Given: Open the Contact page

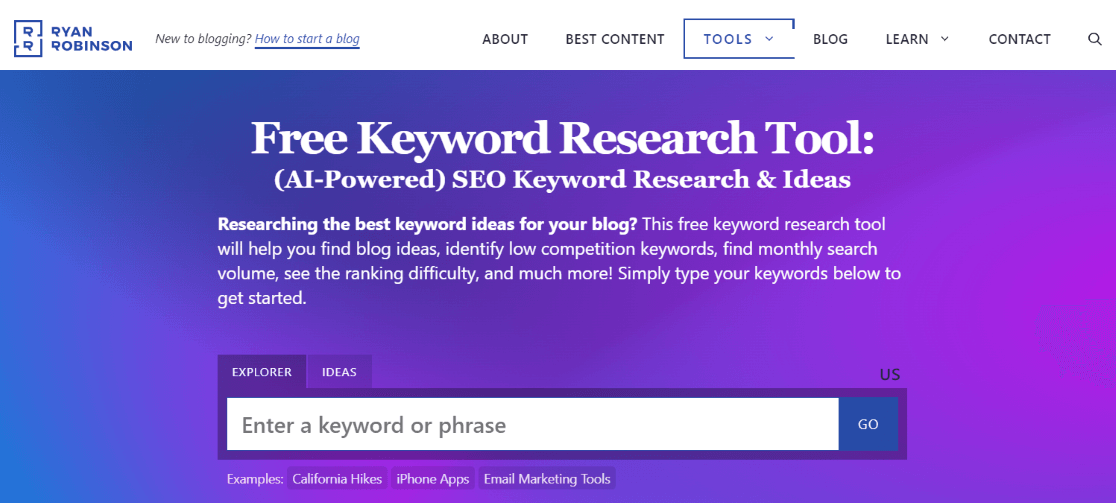Looking at the screenshot, I should tap(1019, 39).
